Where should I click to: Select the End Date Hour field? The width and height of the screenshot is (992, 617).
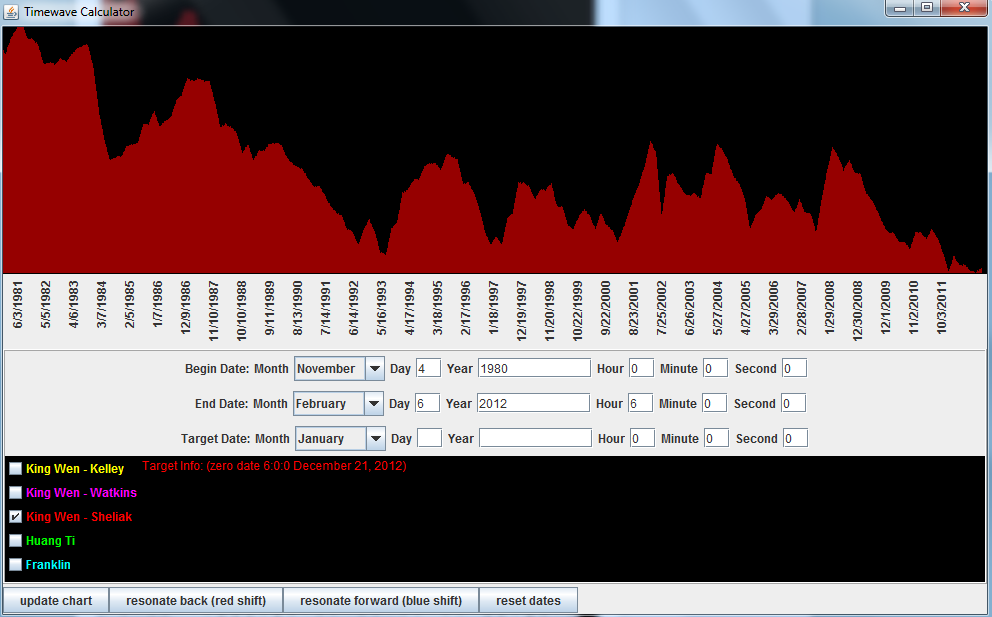tap(640, 404)
